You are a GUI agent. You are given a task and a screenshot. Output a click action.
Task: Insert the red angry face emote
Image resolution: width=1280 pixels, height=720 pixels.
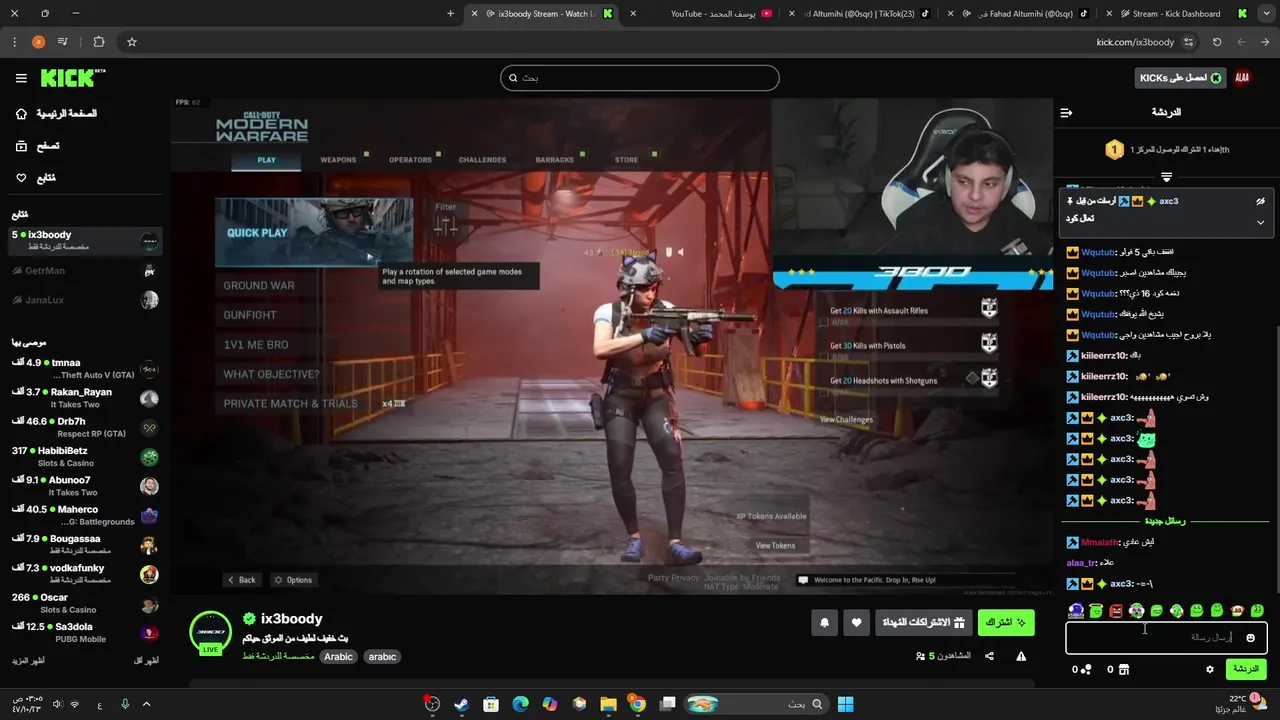tap(1116, 610)
